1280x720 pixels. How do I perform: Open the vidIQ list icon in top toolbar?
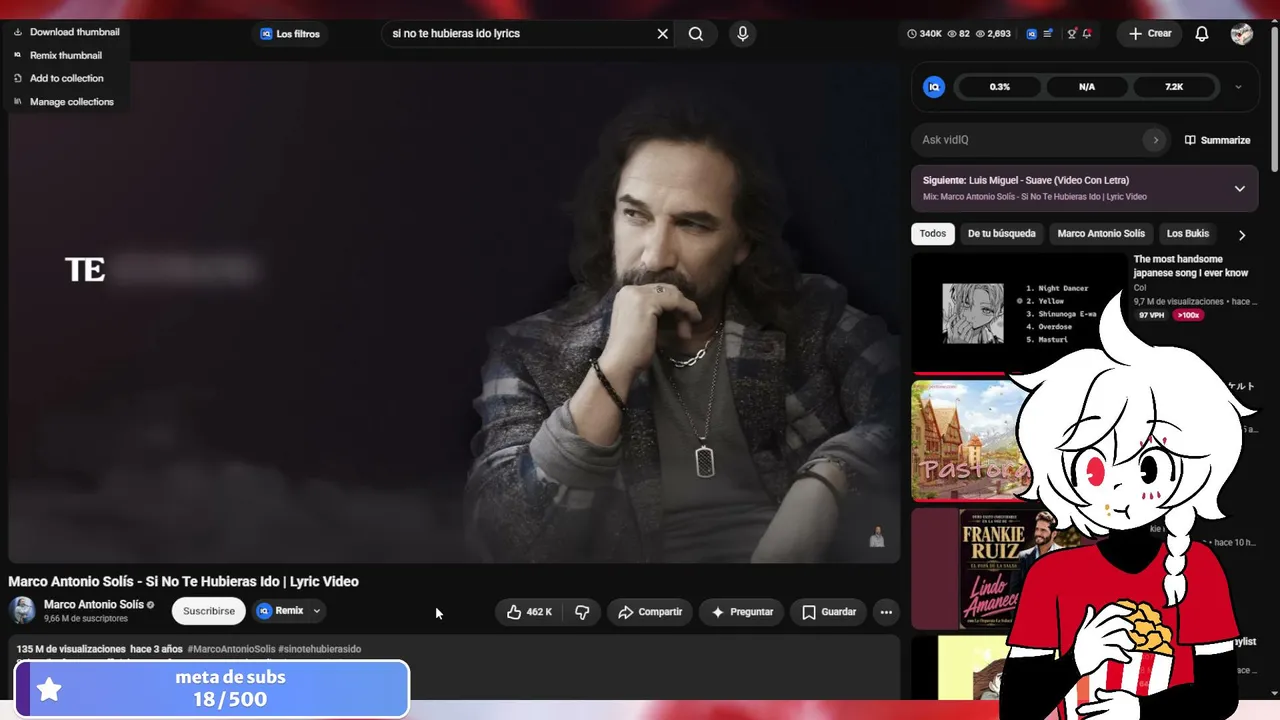tap(1048, 34)
